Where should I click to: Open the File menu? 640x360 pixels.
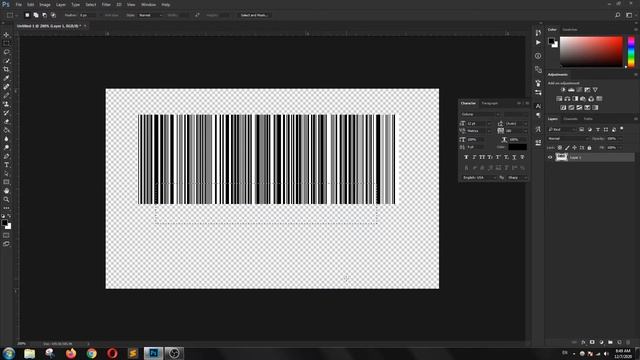pyautogui.click(x=18, y=4)
